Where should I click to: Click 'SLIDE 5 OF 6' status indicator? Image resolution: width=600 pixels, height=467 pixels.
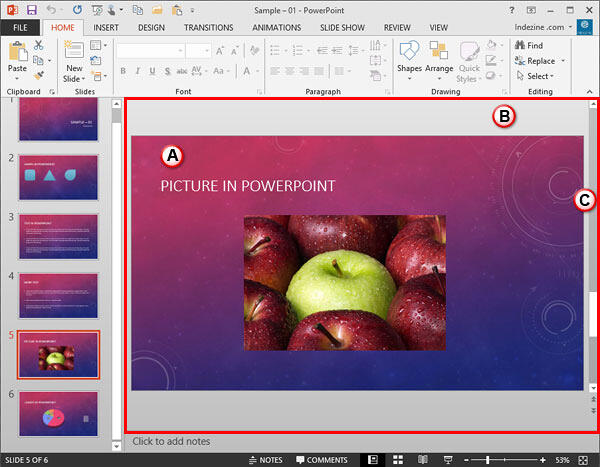pos(26,460)
